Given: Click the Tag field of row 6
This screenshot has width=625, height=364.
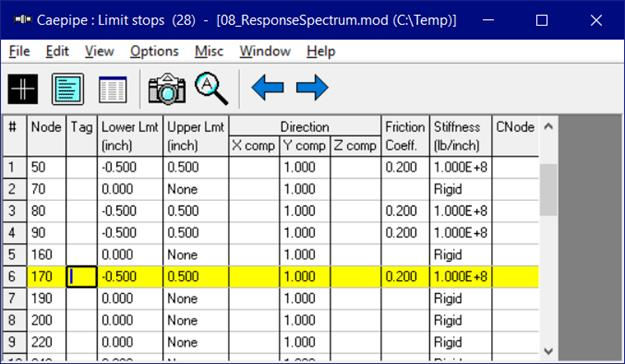Looking at the screenshot, I should [x=82, y=276].
